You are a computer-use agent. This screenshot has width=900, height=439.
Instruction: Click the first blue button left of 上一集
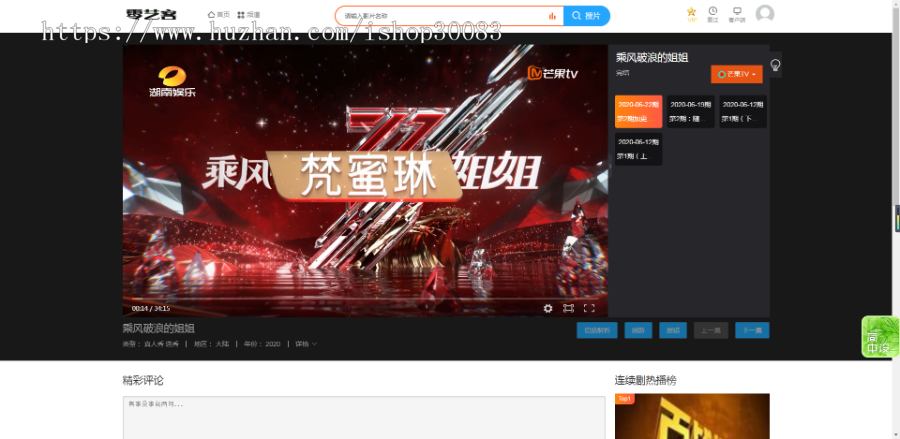[x=597, y=331]
